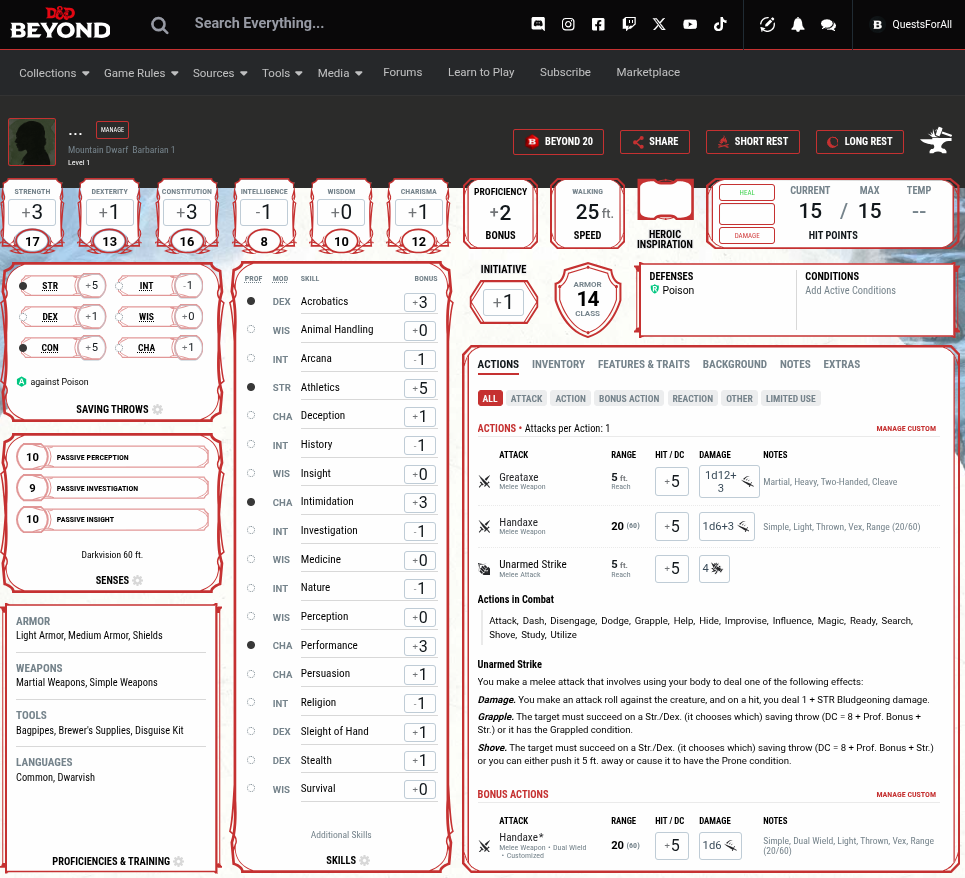Viewport: 965px width, 878px height.
Task: Open the Background tab
Action: [x=735, y=364]
